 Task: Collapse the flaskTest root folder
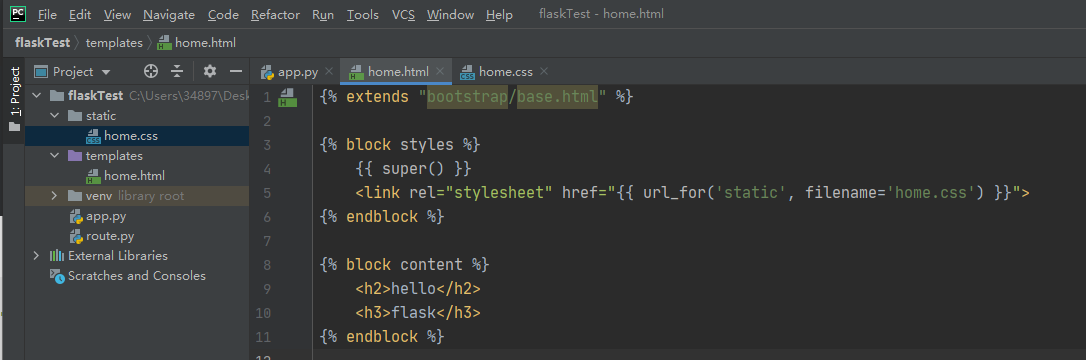pyautogui.click(x=37, y=96)
